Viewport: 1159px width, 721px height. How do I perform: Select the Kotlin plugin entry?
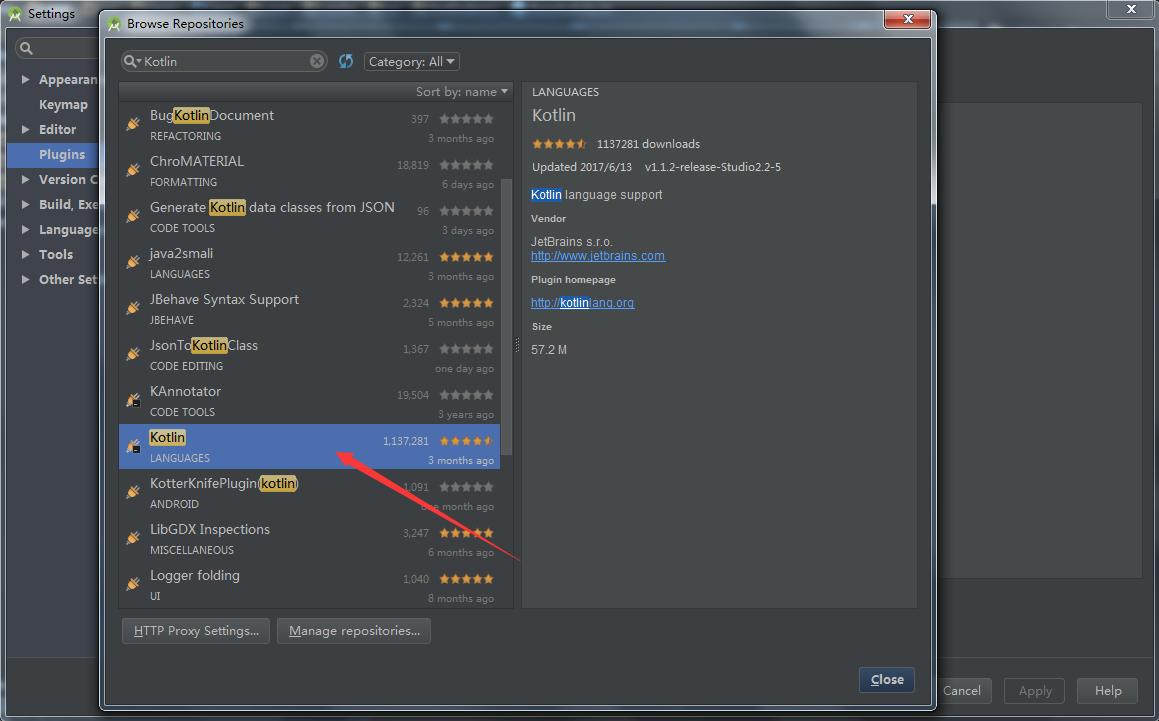[x=310, y=447]
